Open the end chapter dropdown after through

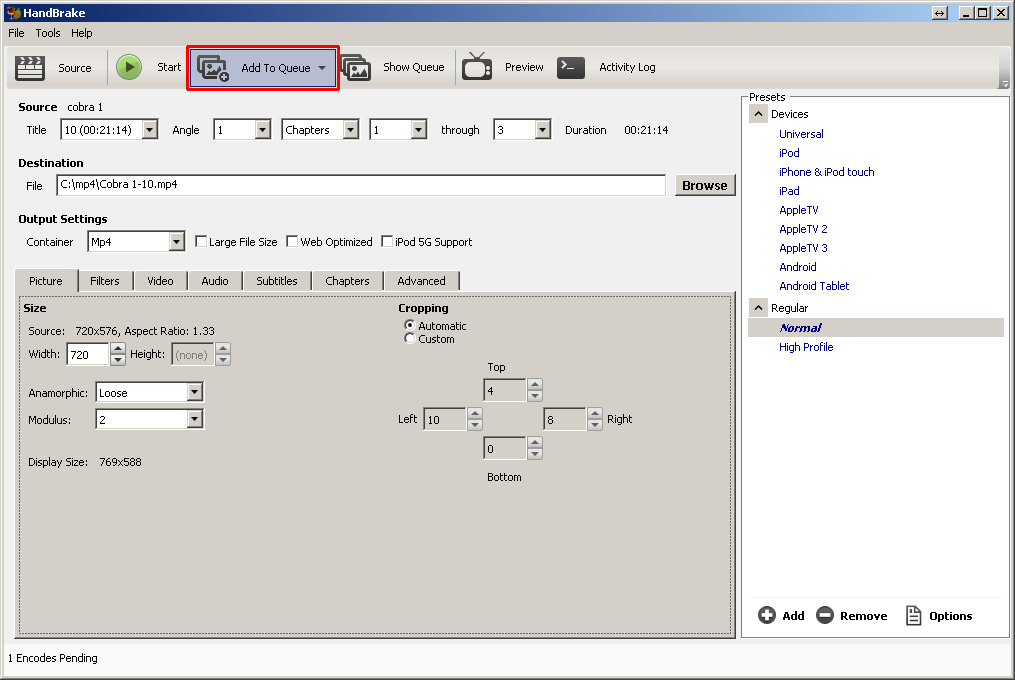pos(542,130)
